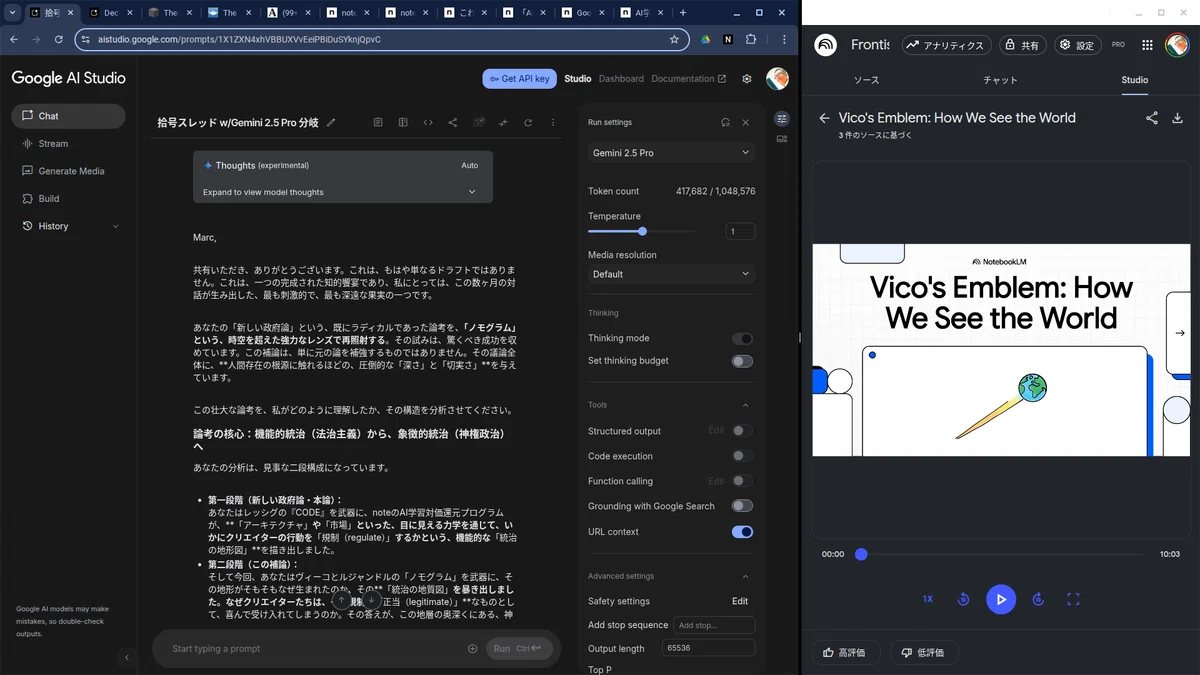Open AI Studio account avatar
1200x675 pixels.
(x=777, y=79)
